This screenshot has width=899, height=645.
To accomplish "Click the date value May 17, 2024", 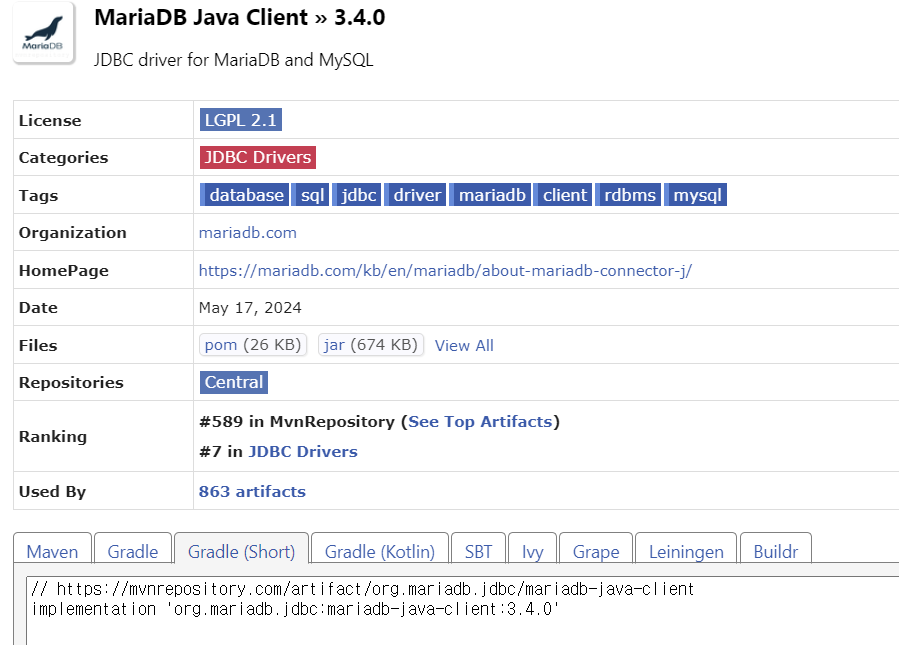I will (250, 308).
